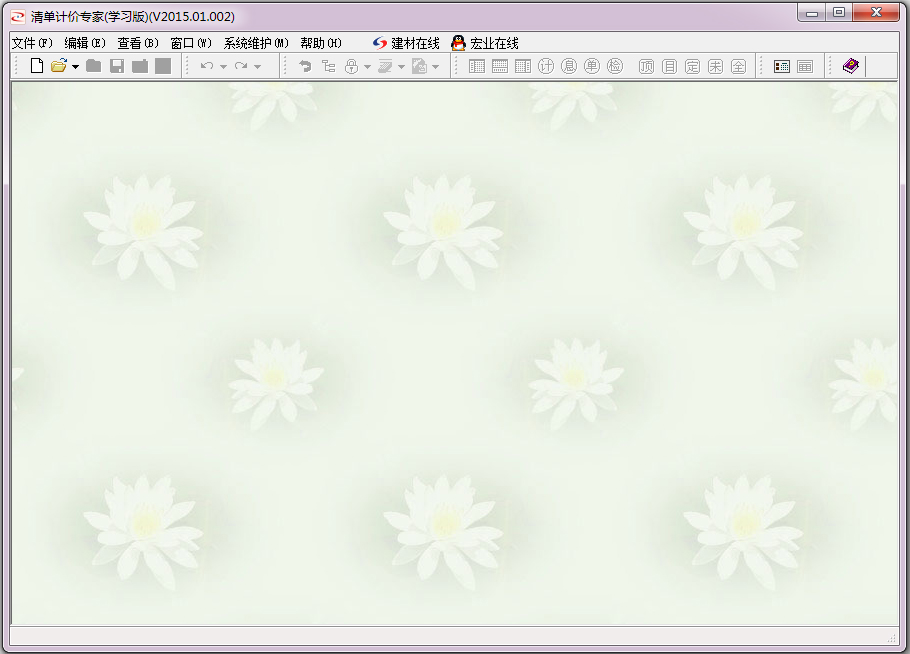The width and height of the screenshot is (910, 654).
Task: Click the Save disk icon
Action: pos(117,66)
